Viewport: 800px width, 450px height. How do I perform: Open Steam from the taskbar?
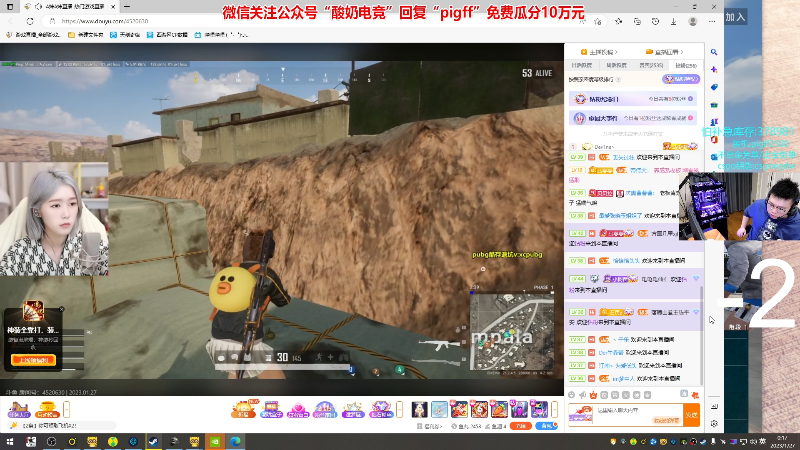pos(153,441)
